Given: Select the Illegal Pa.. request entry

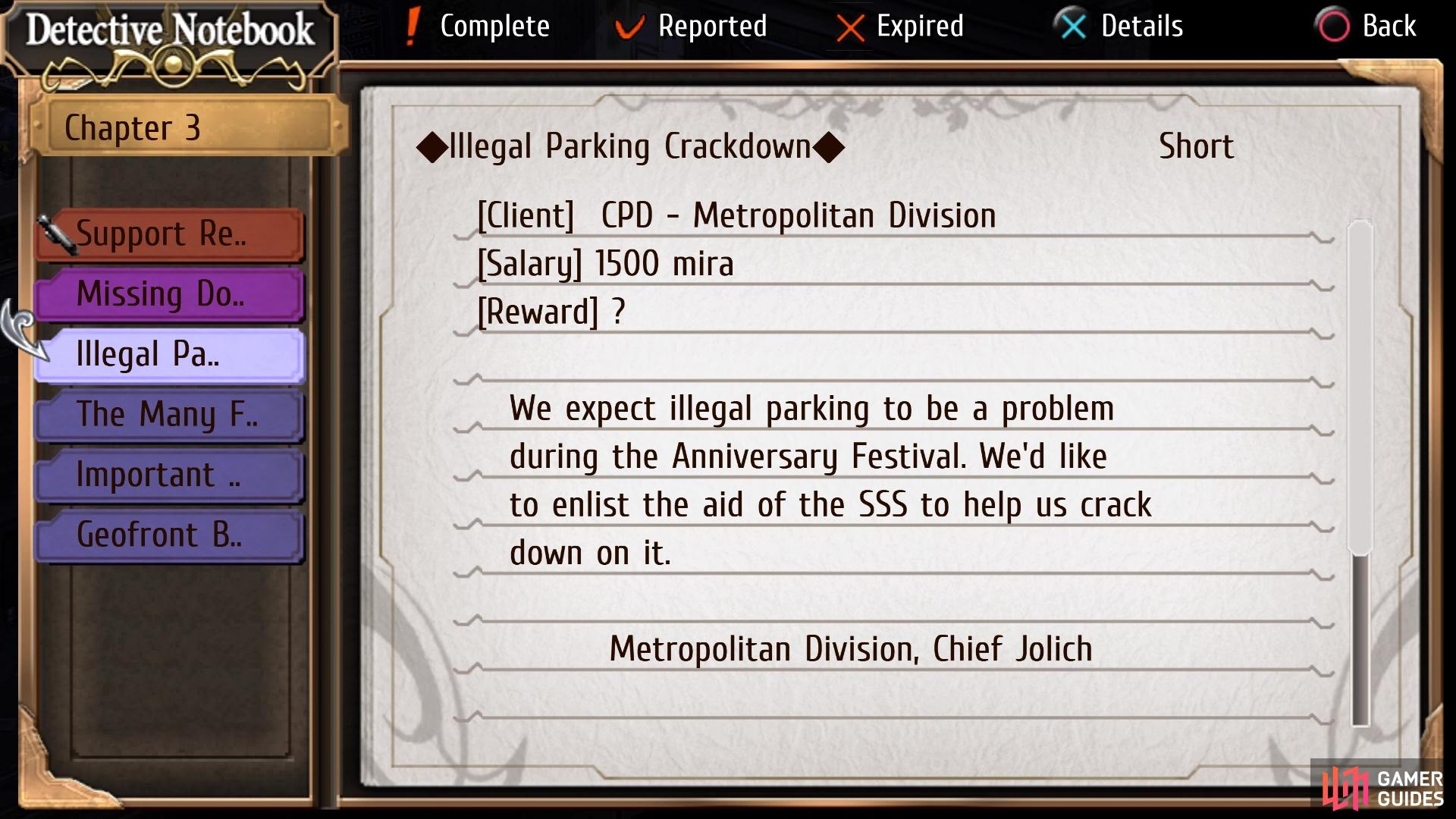Looking at the screenshot, I should pyautogui.click(x=170, y=355).
